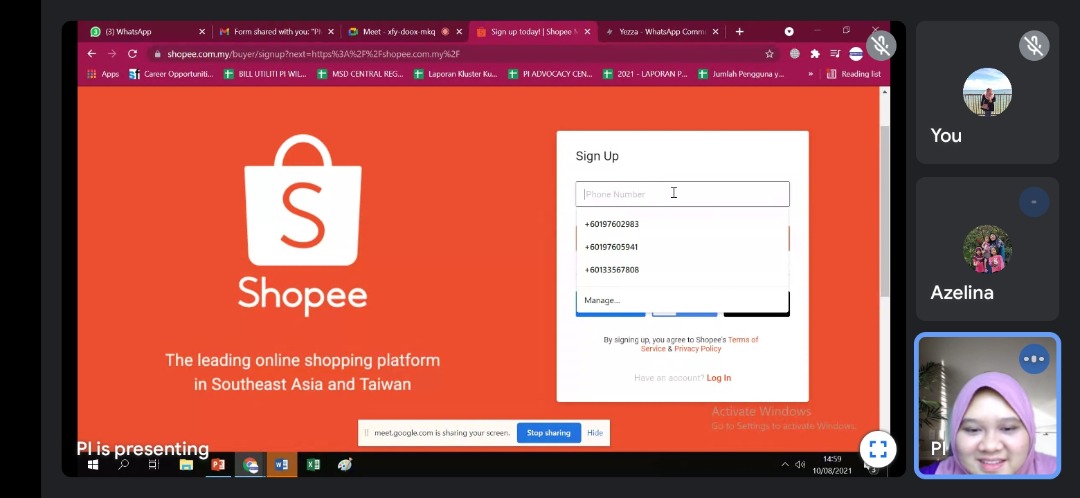Open the taskbar clock showing 14:59

pyautogui.click(x=832, y=465)
